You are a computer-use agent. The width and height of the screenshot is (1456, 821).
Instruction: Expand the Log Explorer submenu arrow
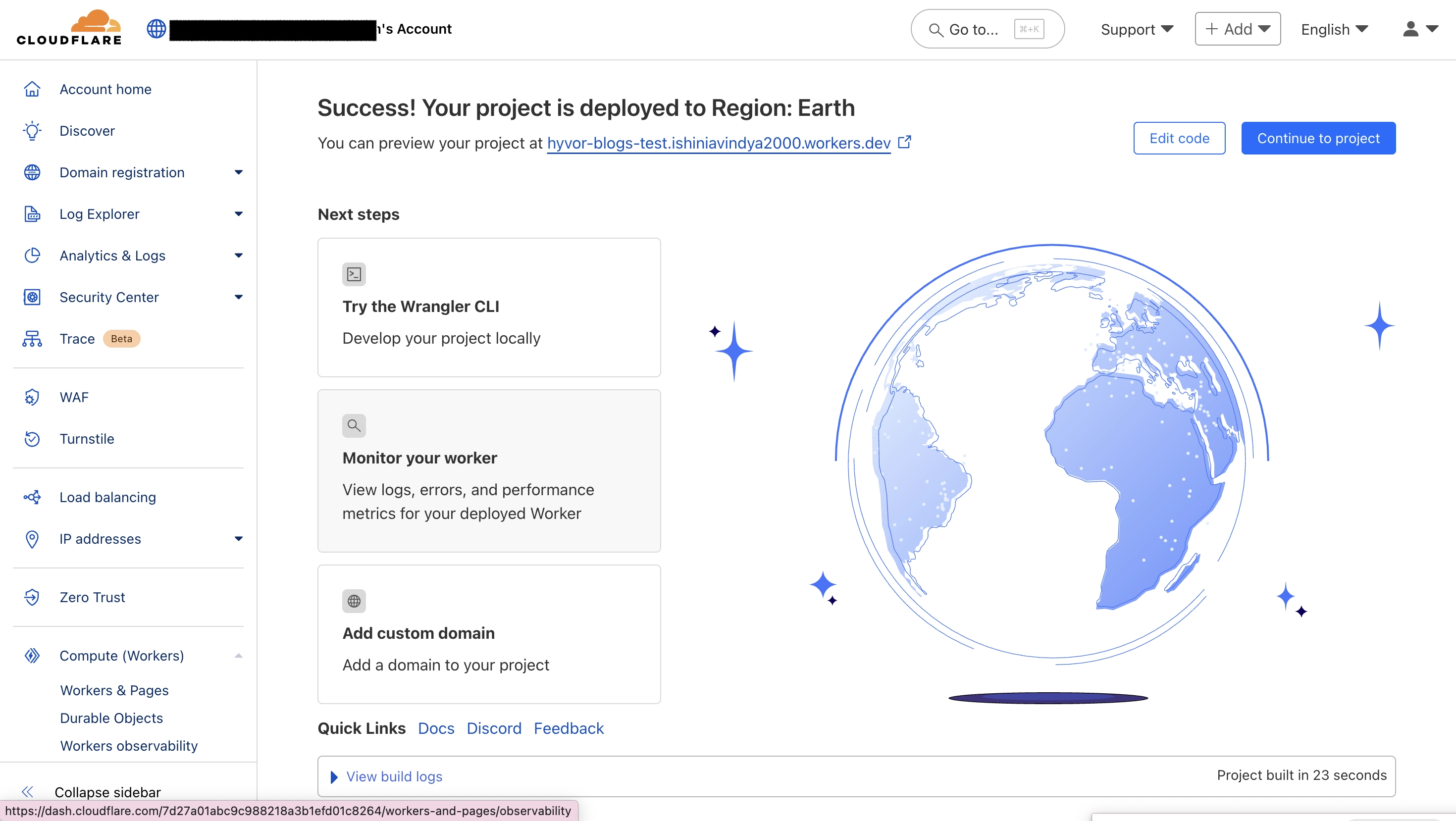(x=239, y=214)
